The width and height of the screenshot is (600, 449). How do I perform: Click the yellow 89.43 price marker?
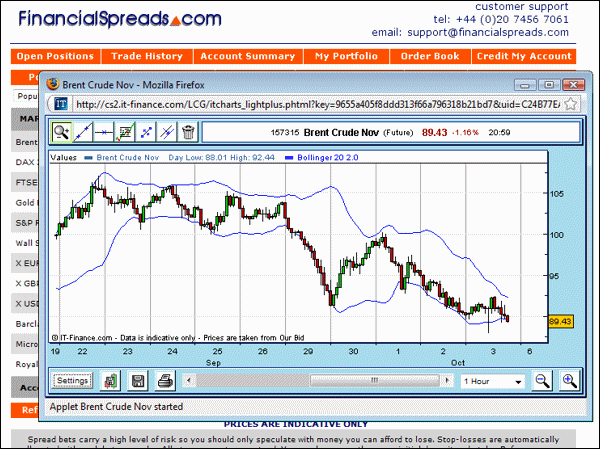click(x=560, y=321)
